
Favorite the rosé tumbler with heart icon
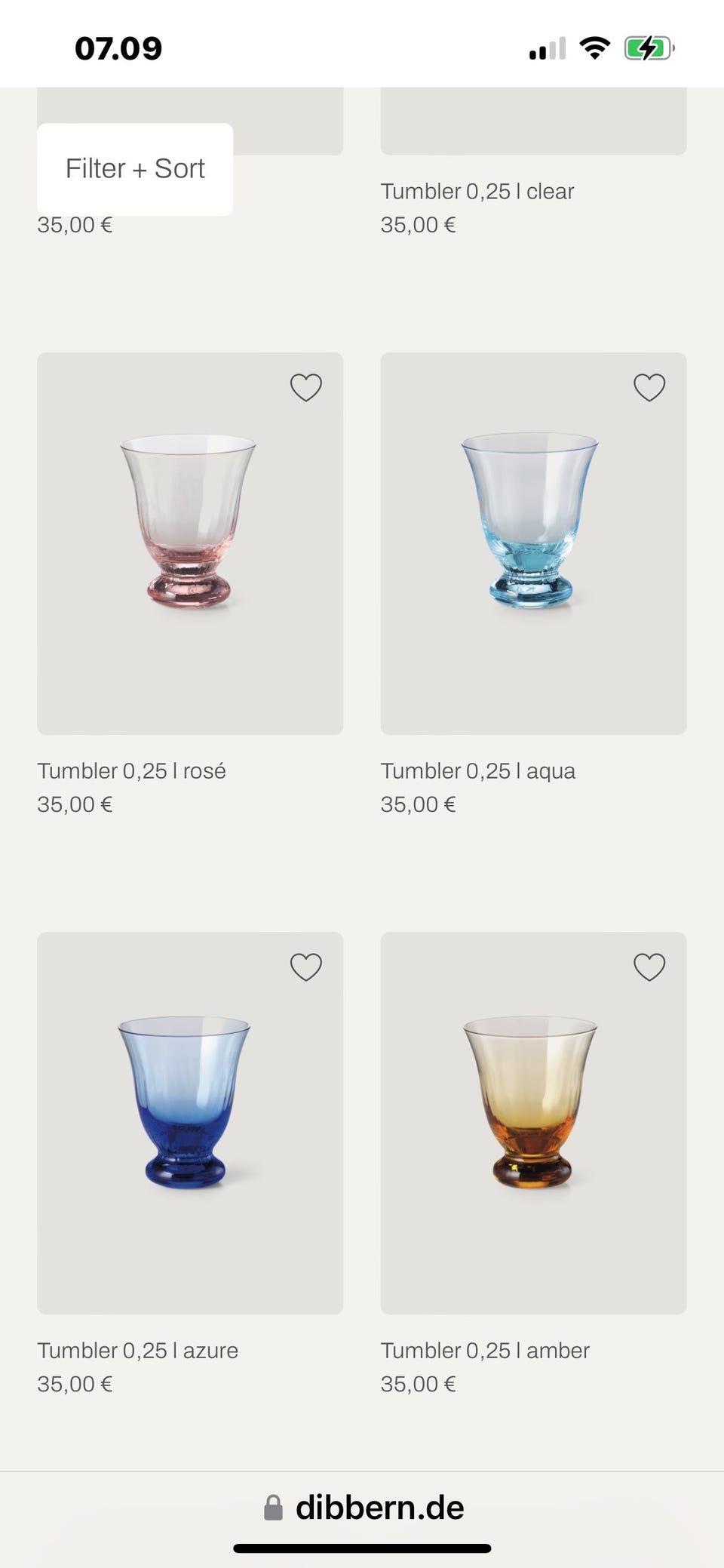[x=306, y=388]
